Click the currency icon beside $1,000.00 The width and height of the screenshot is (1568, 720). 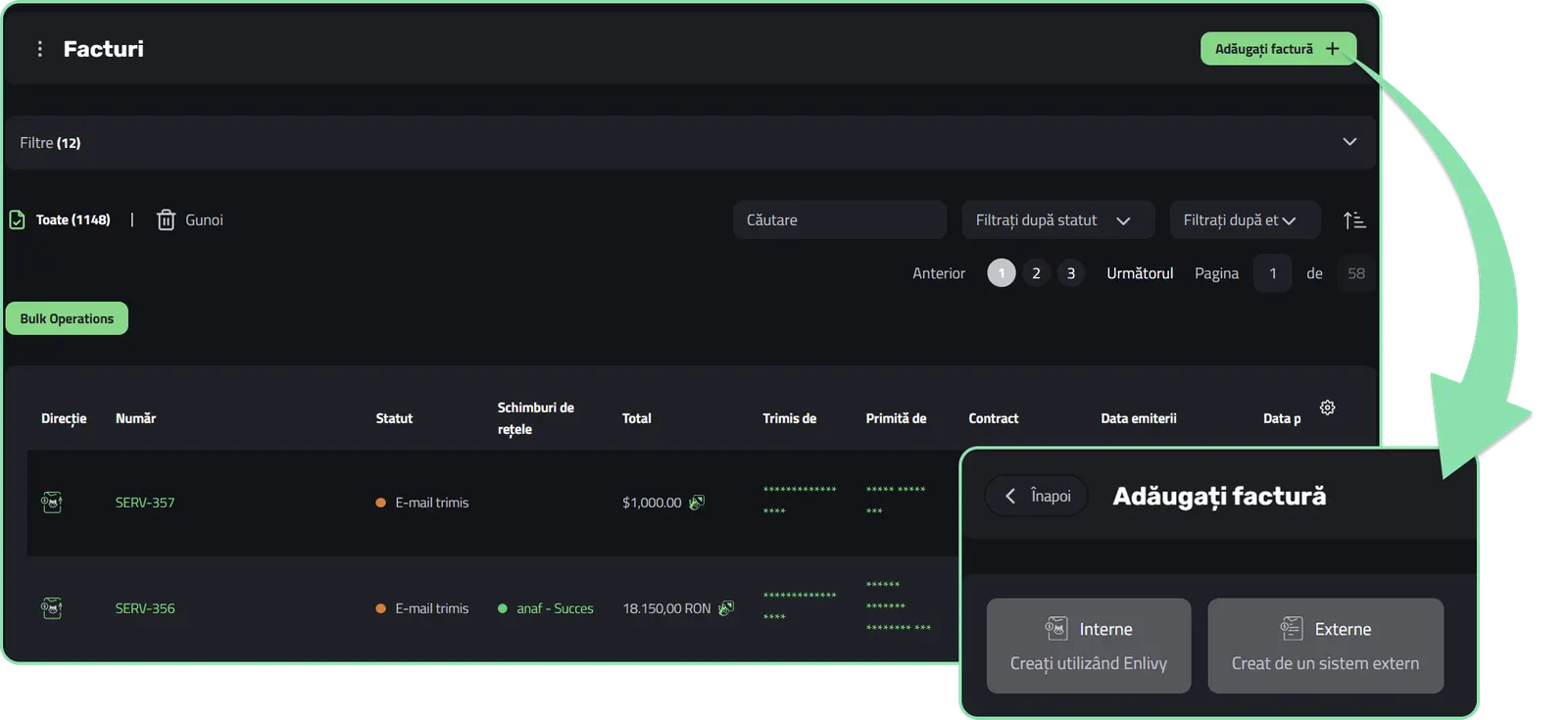pos(697,503)
